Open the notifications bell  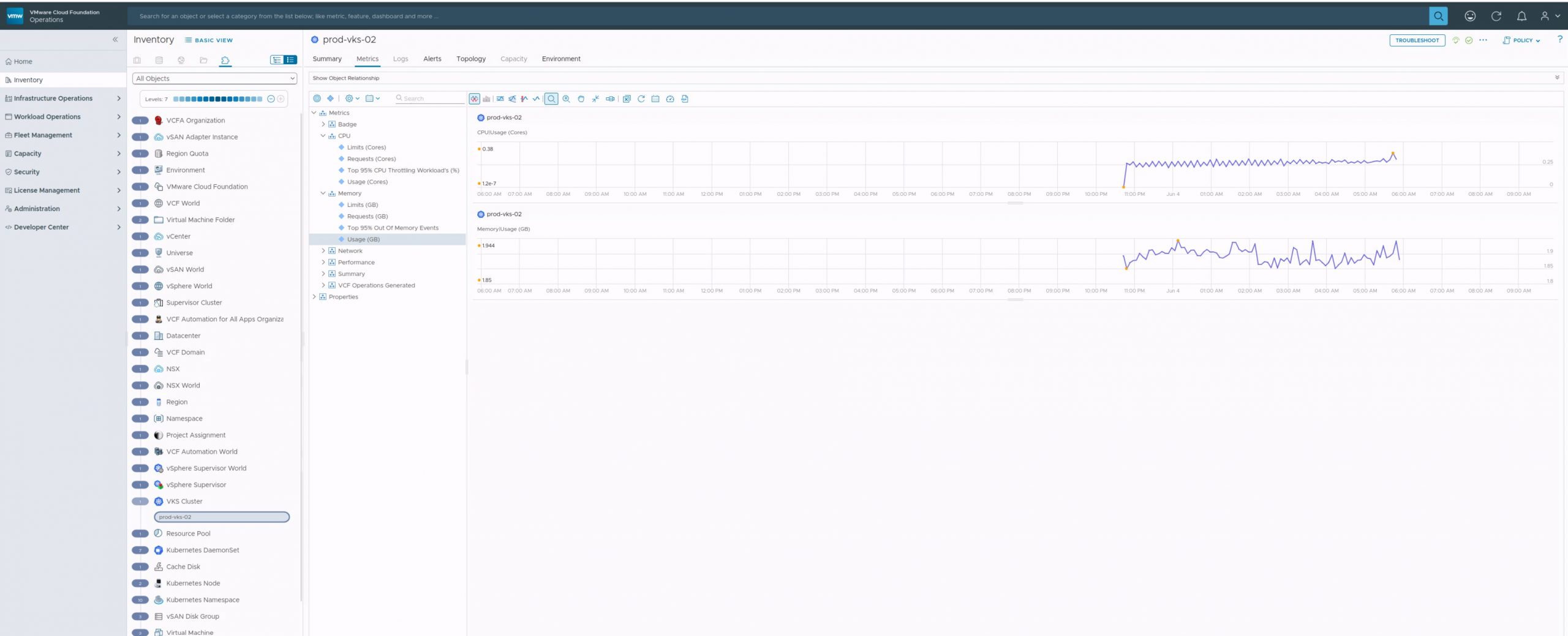pyautogui.click(x=1521, y=17)
